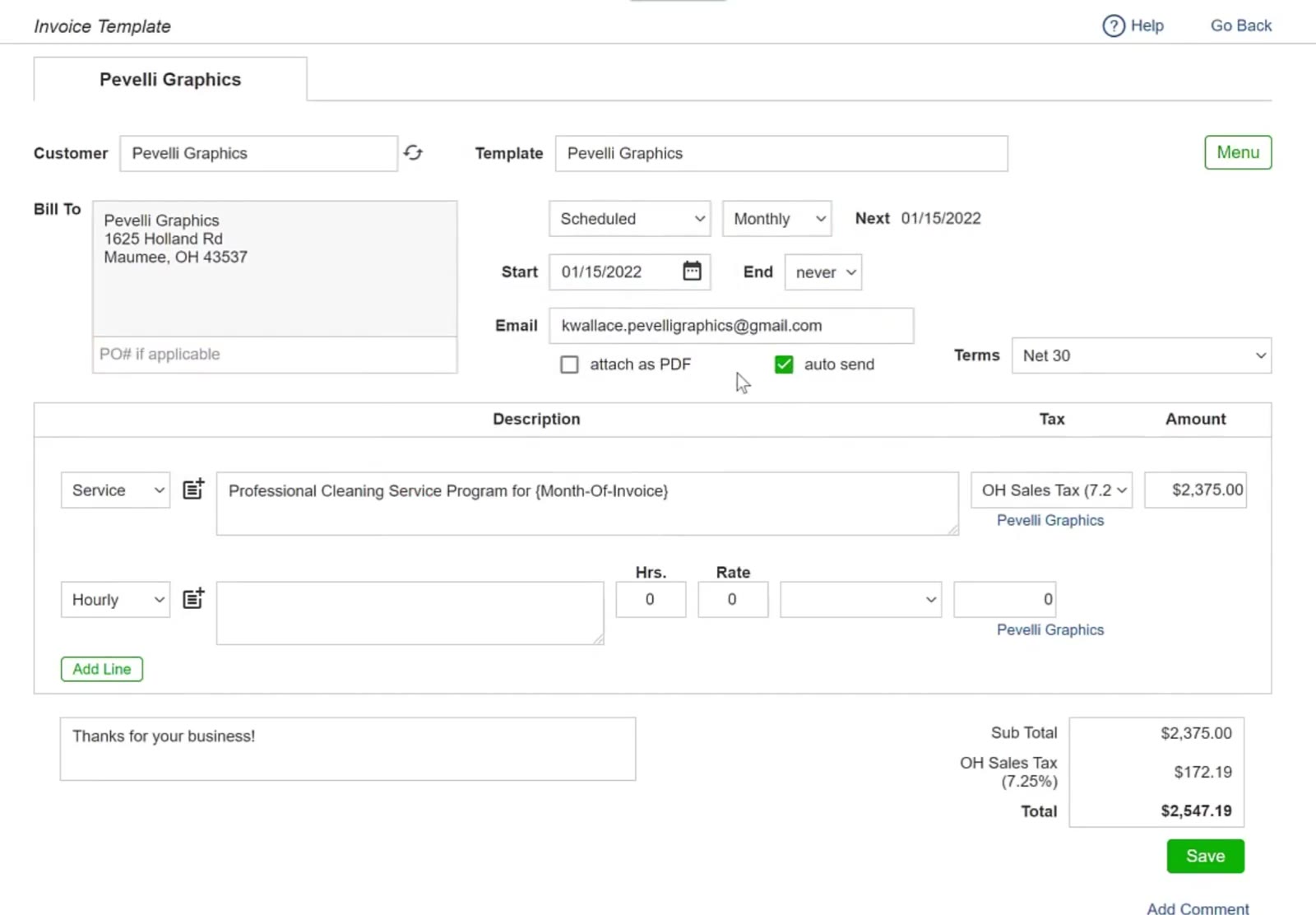Open the Service line type dropdown
The image size is (1316, 915).
point(116,490)
